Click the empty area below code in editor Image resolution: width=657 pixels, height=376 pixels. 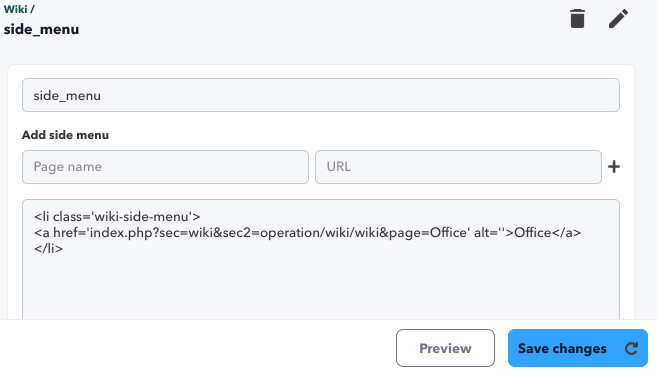click(321, 289)
